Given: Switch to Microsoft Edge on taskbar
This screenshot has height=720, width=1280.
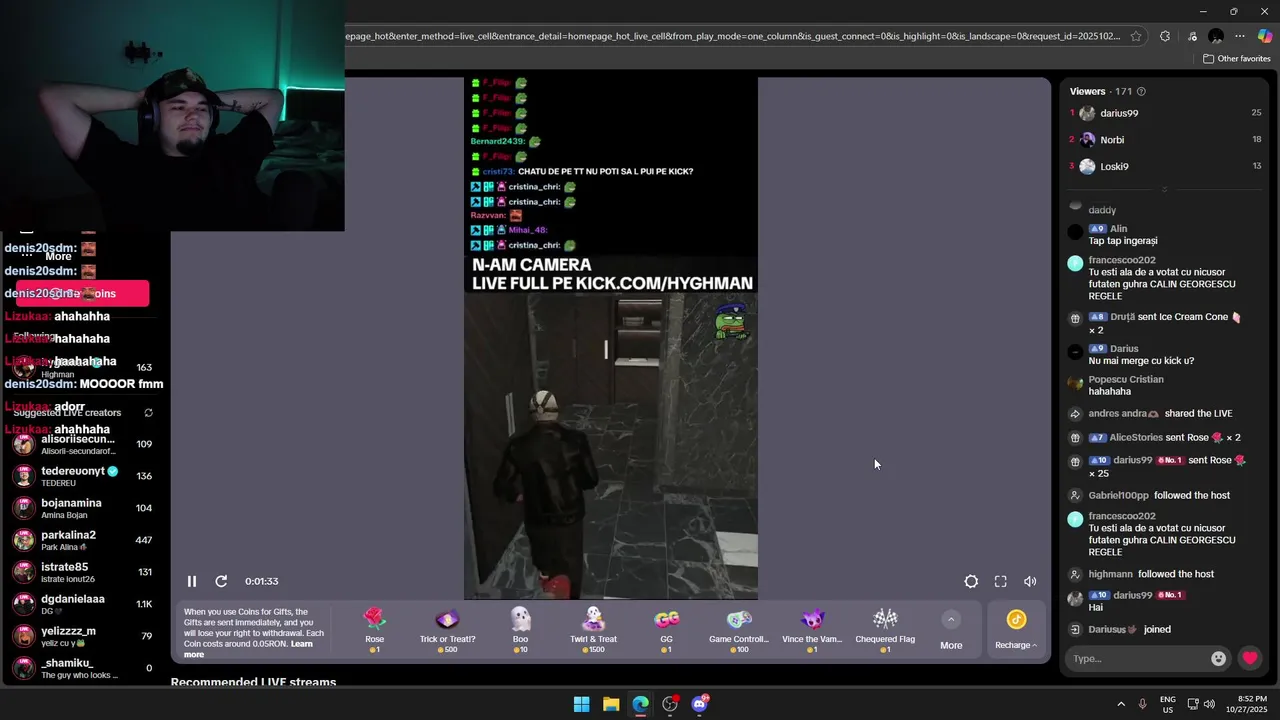Looking at the screenshot, I should pyautogui.click(x=640, y=704).
